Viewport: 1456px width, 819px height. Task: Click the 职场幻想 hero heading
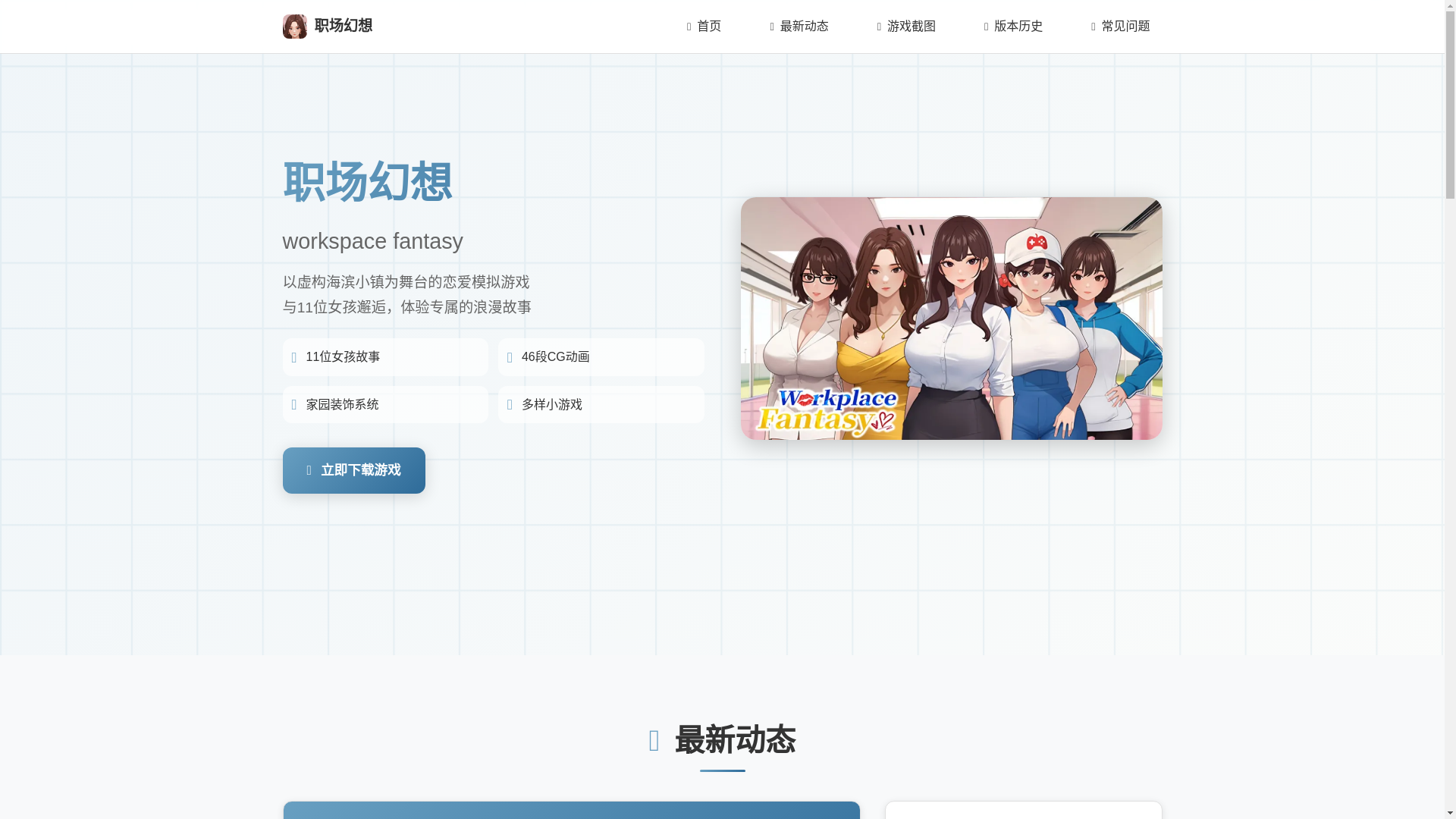tap(368, 182)
